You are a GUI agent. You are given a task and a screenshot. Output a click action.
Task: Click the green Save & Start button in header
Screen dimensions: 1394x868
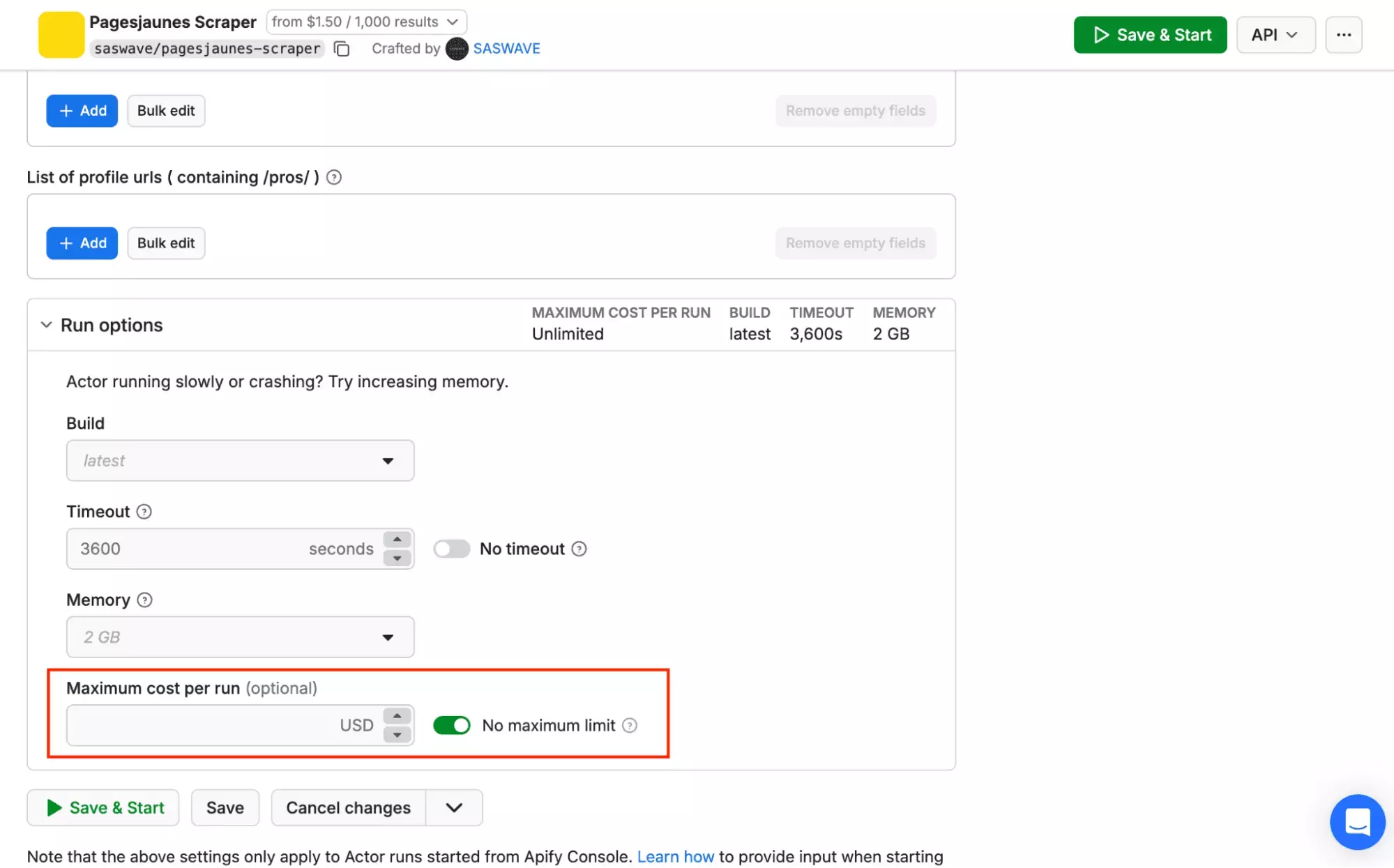1150,35
